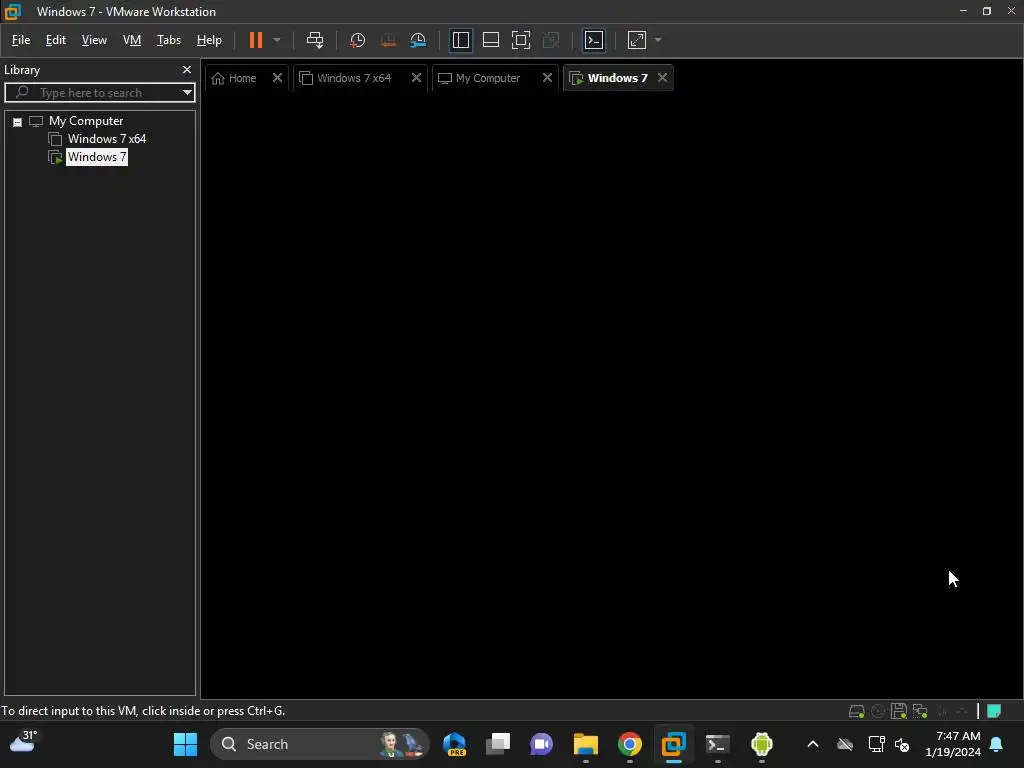This screenshot has width=1024, height=768.
Task: Open Task View on the taskbar
Action: point(498,744)
